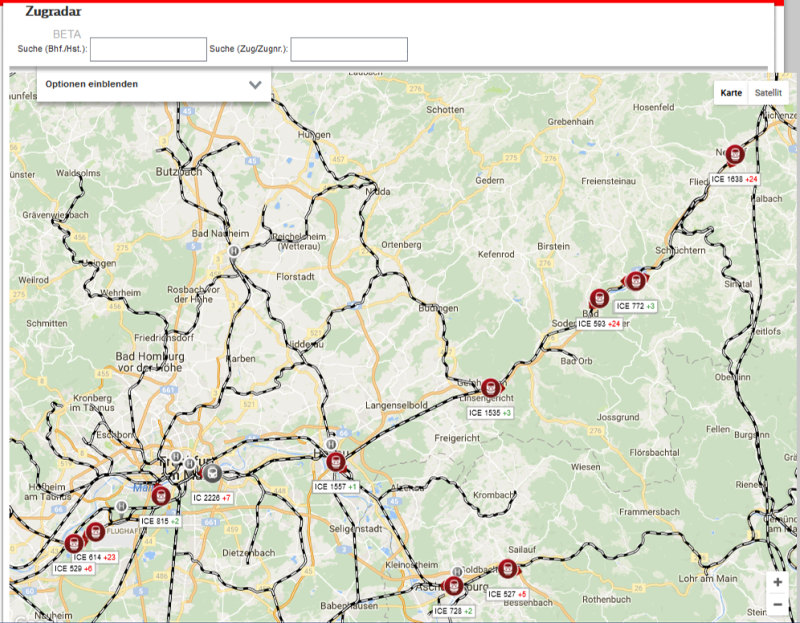Select the ICE 1557 train marker

(x=335, y=462)
